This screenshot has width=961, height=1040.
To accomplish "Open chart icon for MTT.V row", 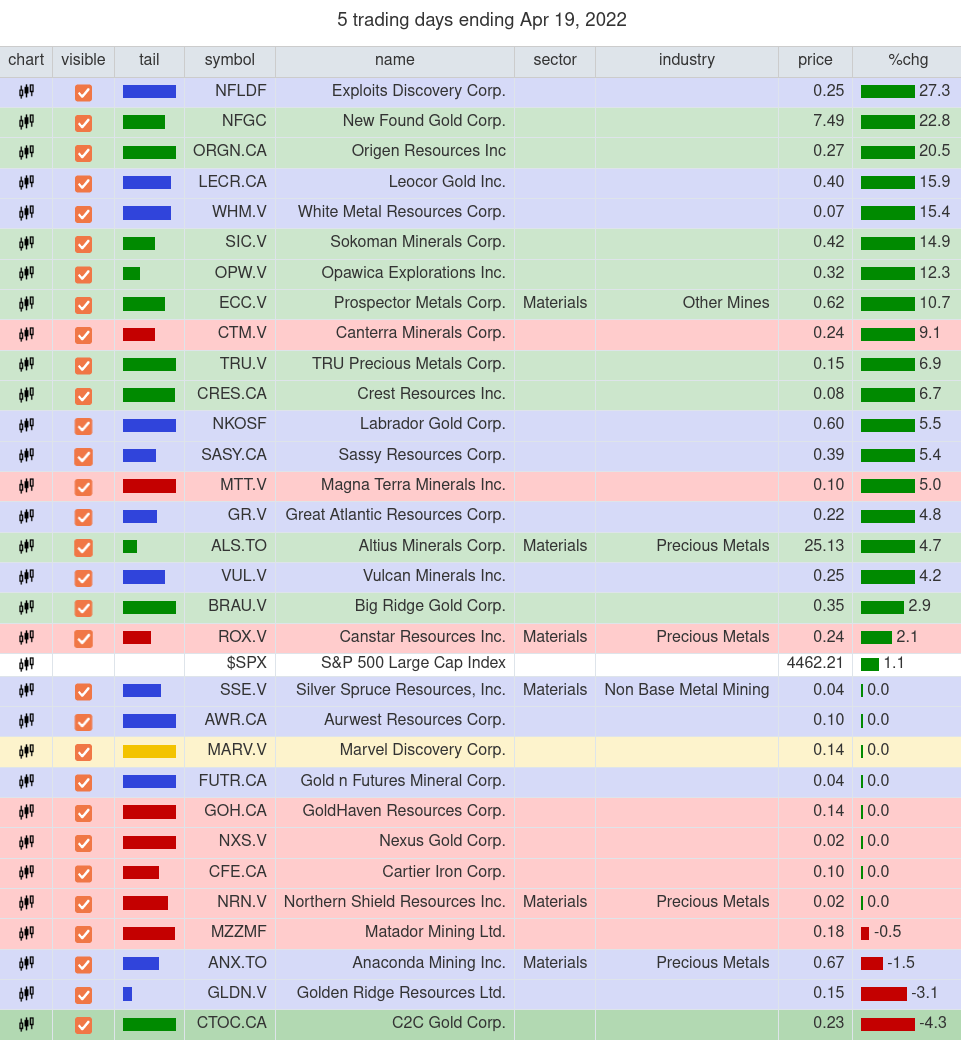I will pyautogui.click(x=26, y=486).
